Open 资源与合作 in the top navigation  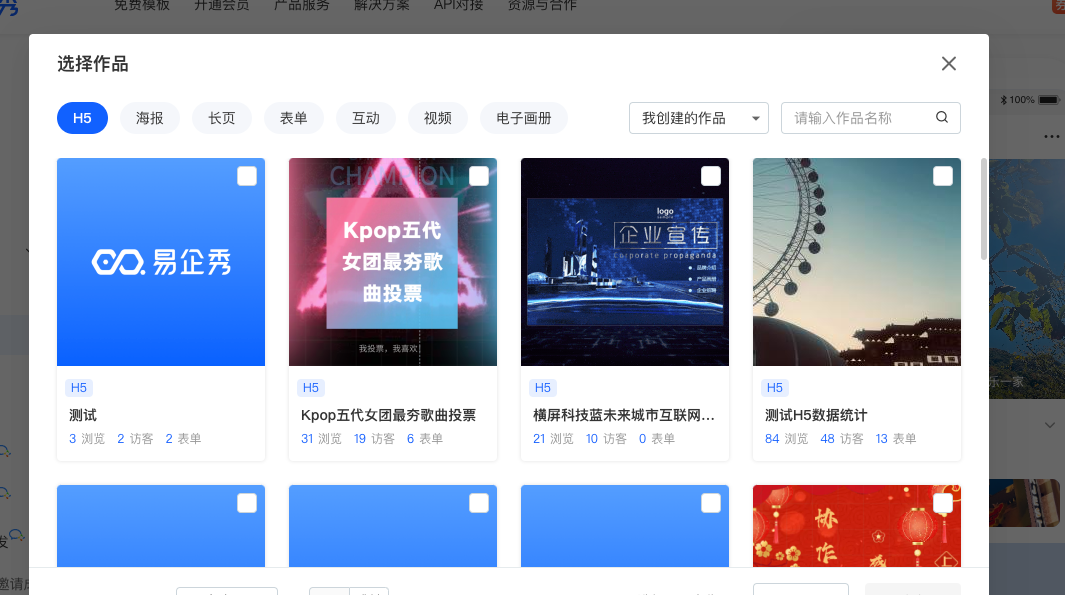542,5
